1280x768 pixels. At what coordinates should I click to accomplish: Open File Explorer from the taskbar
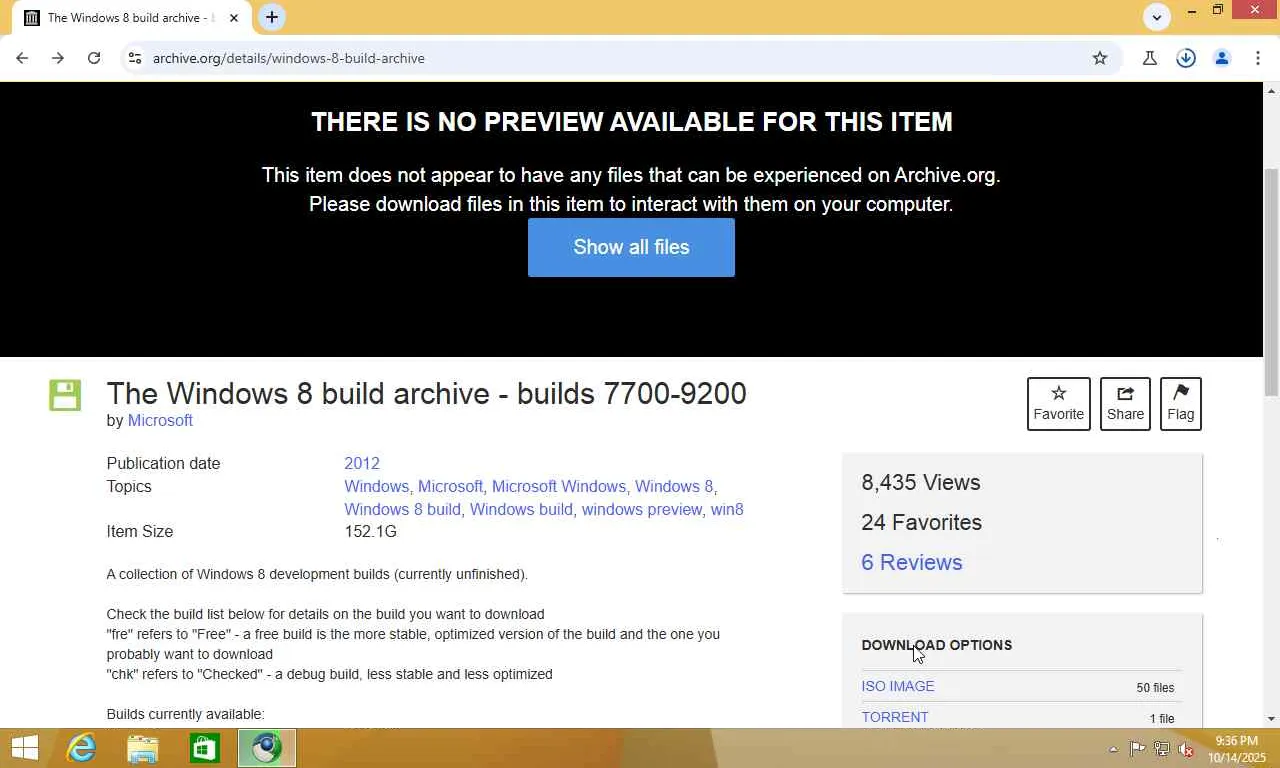coord(143,748)
